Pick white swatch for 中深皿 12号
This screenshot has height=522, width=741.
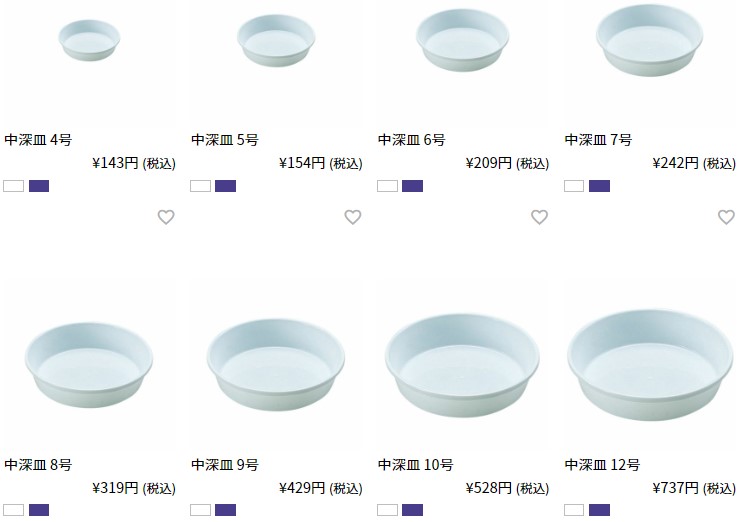coord(574,510)
